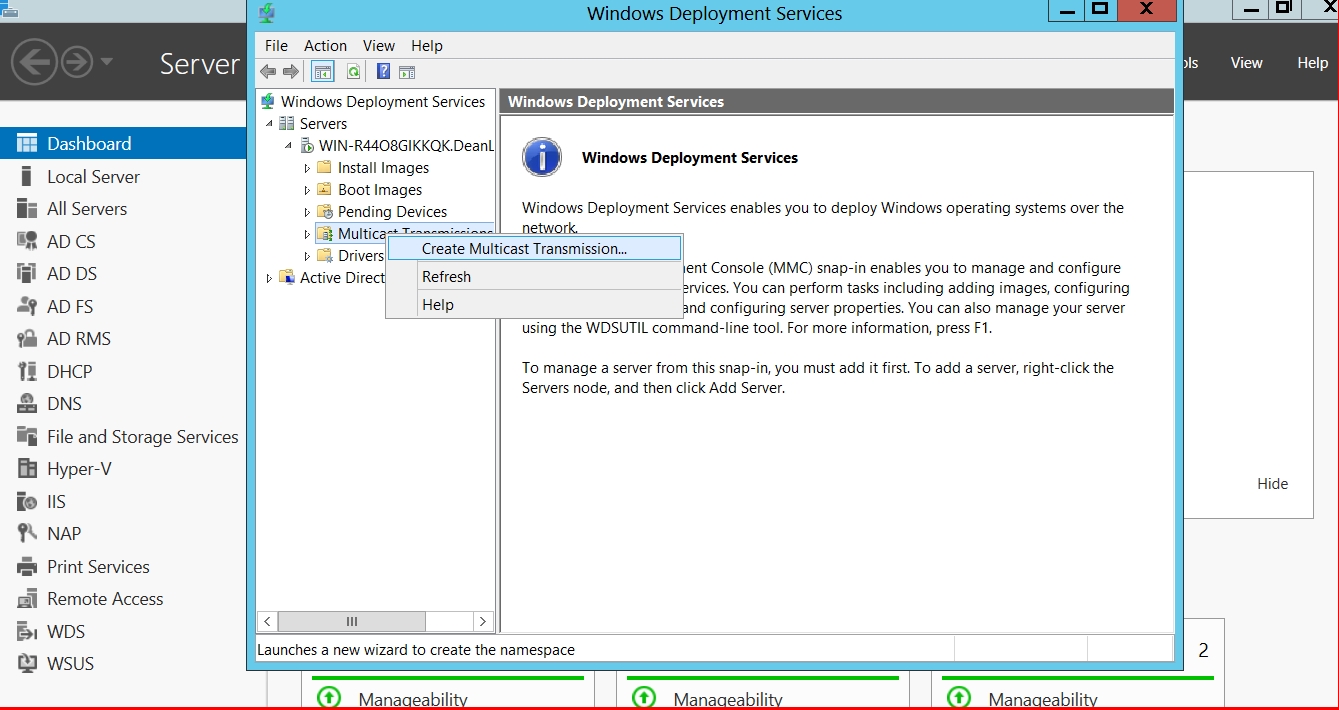Click Hide link in Server Manager
Screen dimensions: 1339x710
[1272, 484]
